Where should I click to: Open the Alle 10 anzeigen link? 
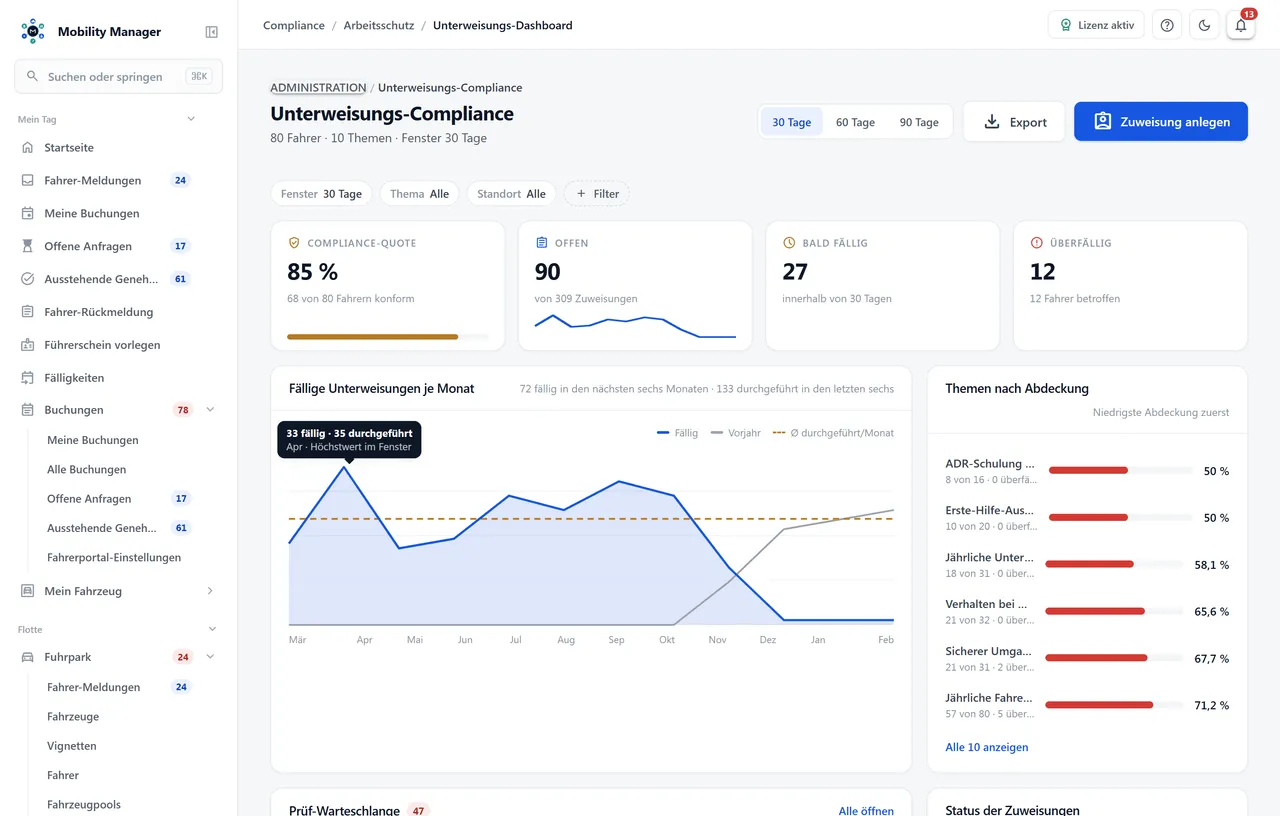click(987, 747)
